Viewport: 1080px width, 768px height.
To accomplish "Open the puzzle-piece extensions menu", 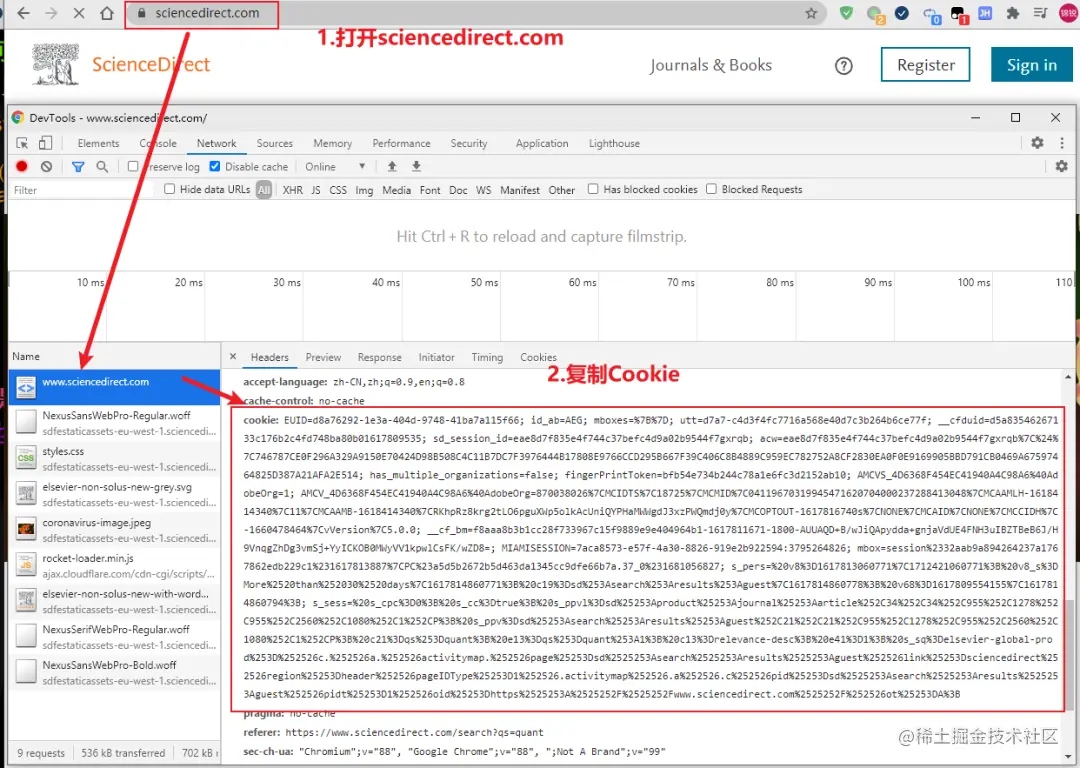I will pos(1012,13).
